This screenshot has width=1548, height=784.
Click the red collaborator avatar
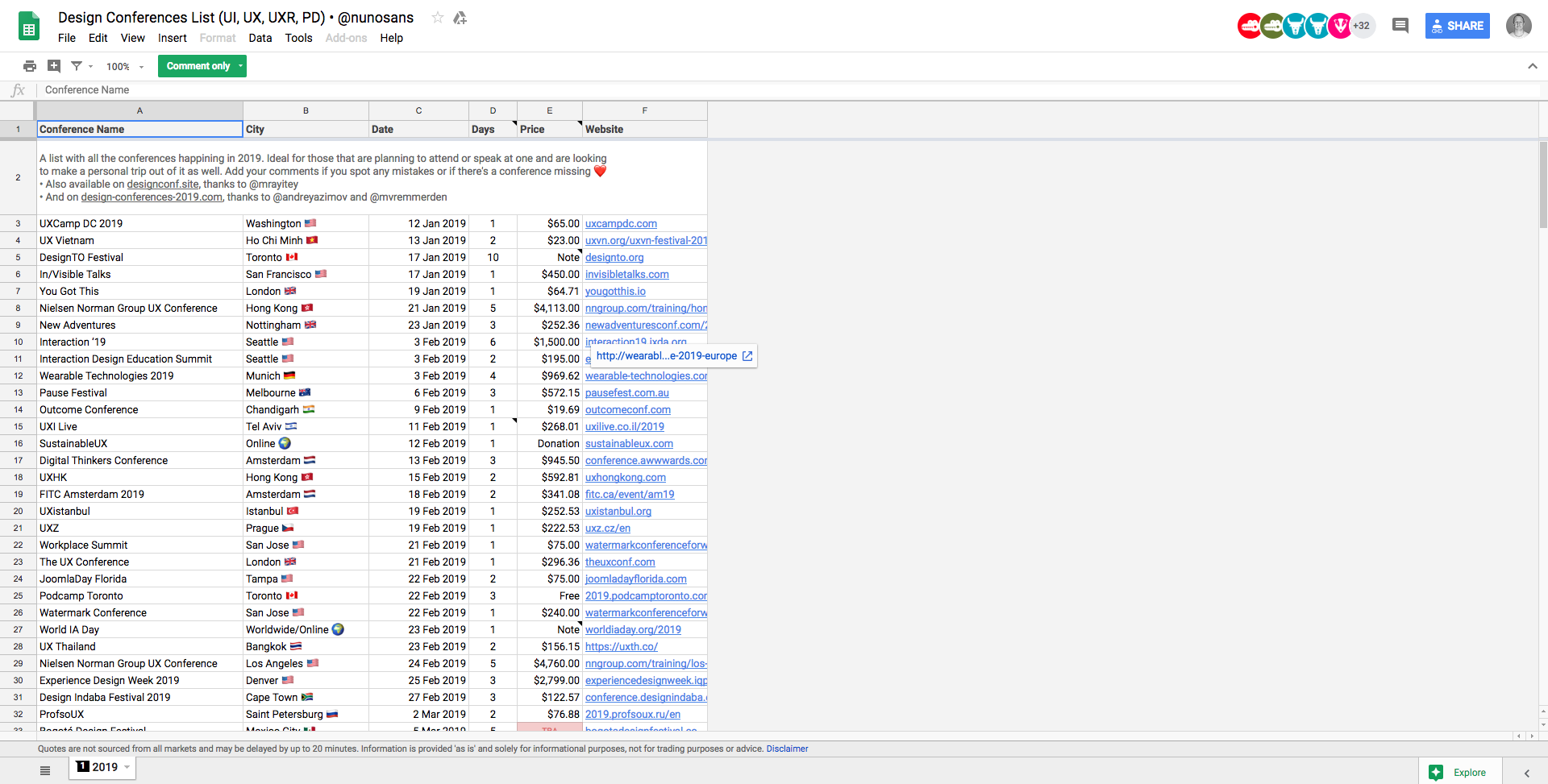[x=1250, y=26]
